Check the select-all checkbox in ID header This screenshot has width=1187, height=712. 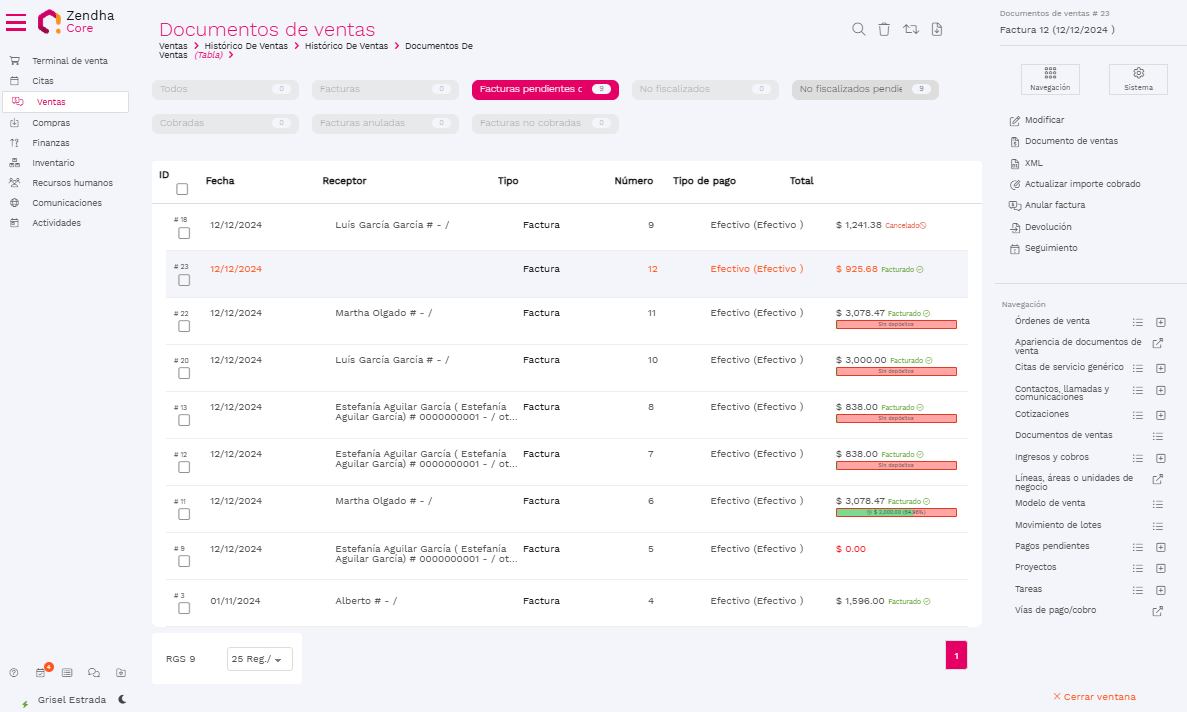[182, 189]
